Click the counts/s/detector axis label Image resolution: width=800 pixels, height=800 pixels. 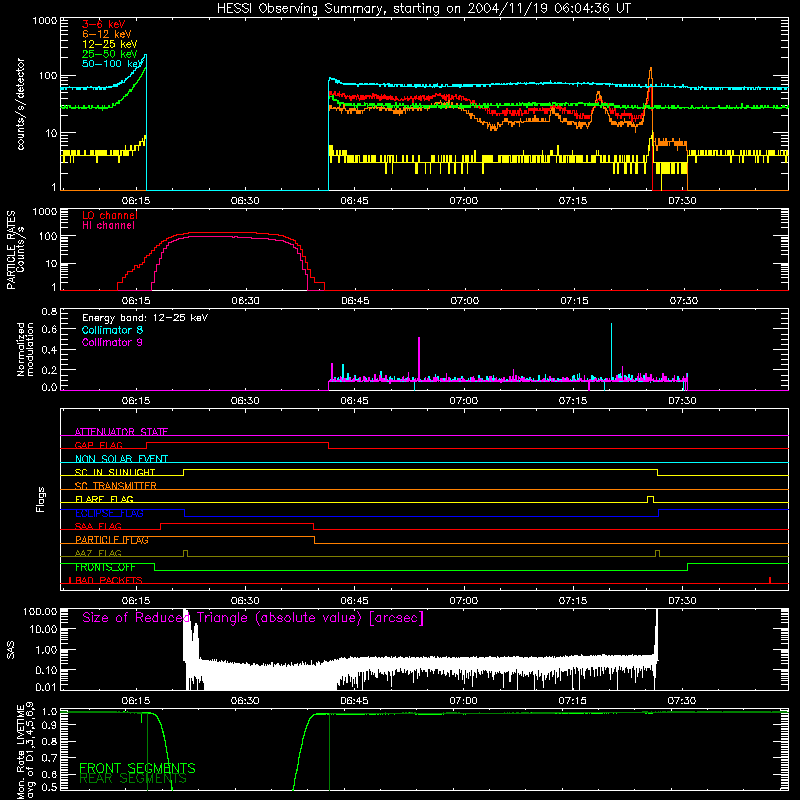click(x=20, y=104)
